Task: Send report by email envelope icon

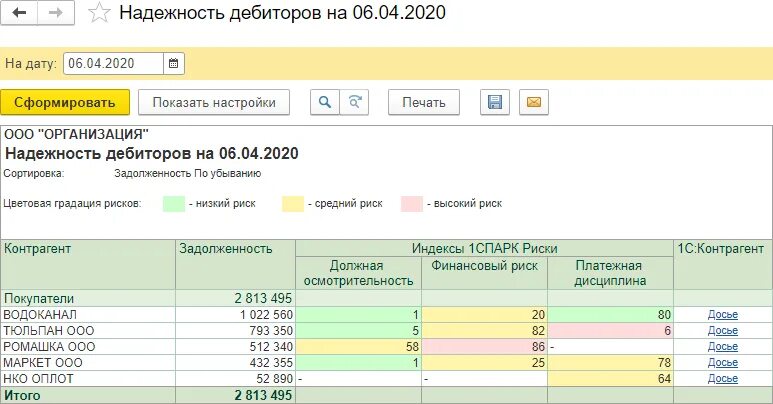Action: click(533, 102)
